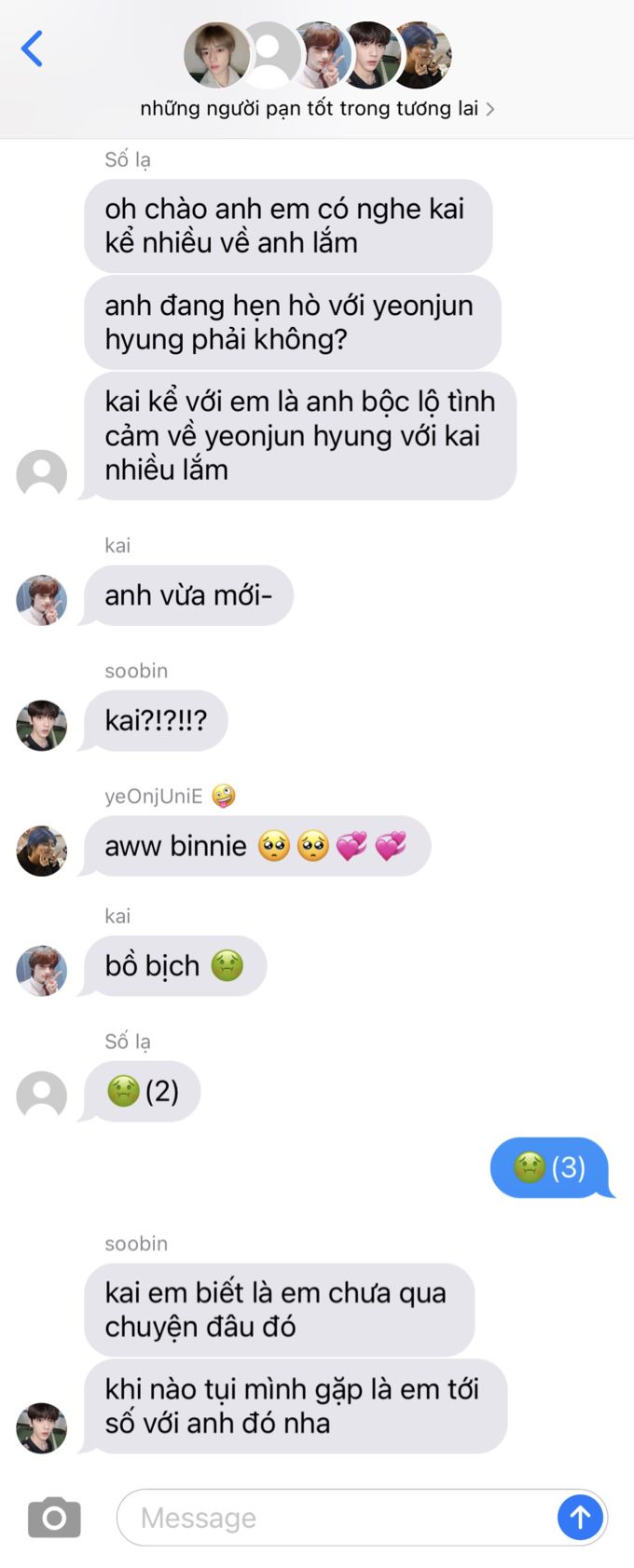Viewport: 634px width, 1568px height.
Task: Tap bubble 'aww binnie' with hearts
Action: [x=257, y=846]
